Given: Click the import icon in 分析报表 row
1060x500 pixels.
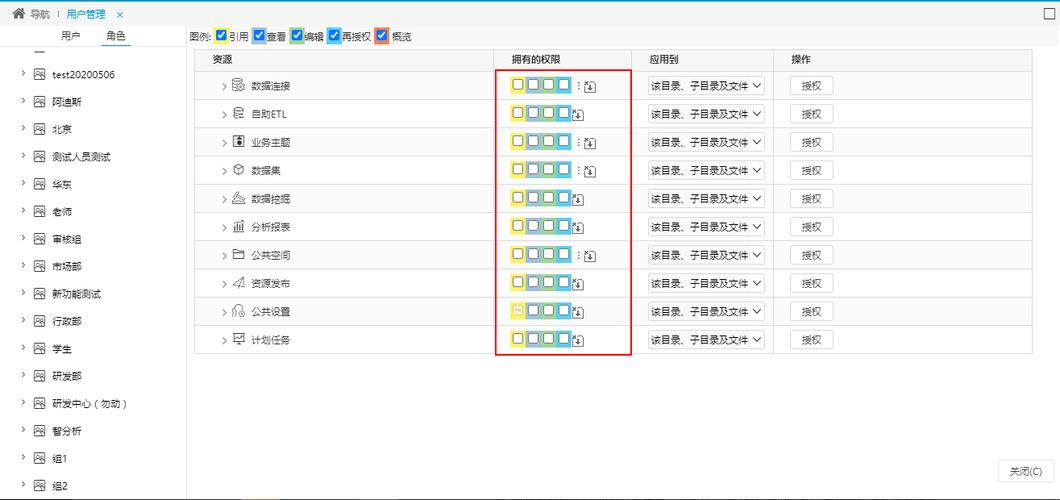Looking at the screenshot, I should click(x=578, y=228).
